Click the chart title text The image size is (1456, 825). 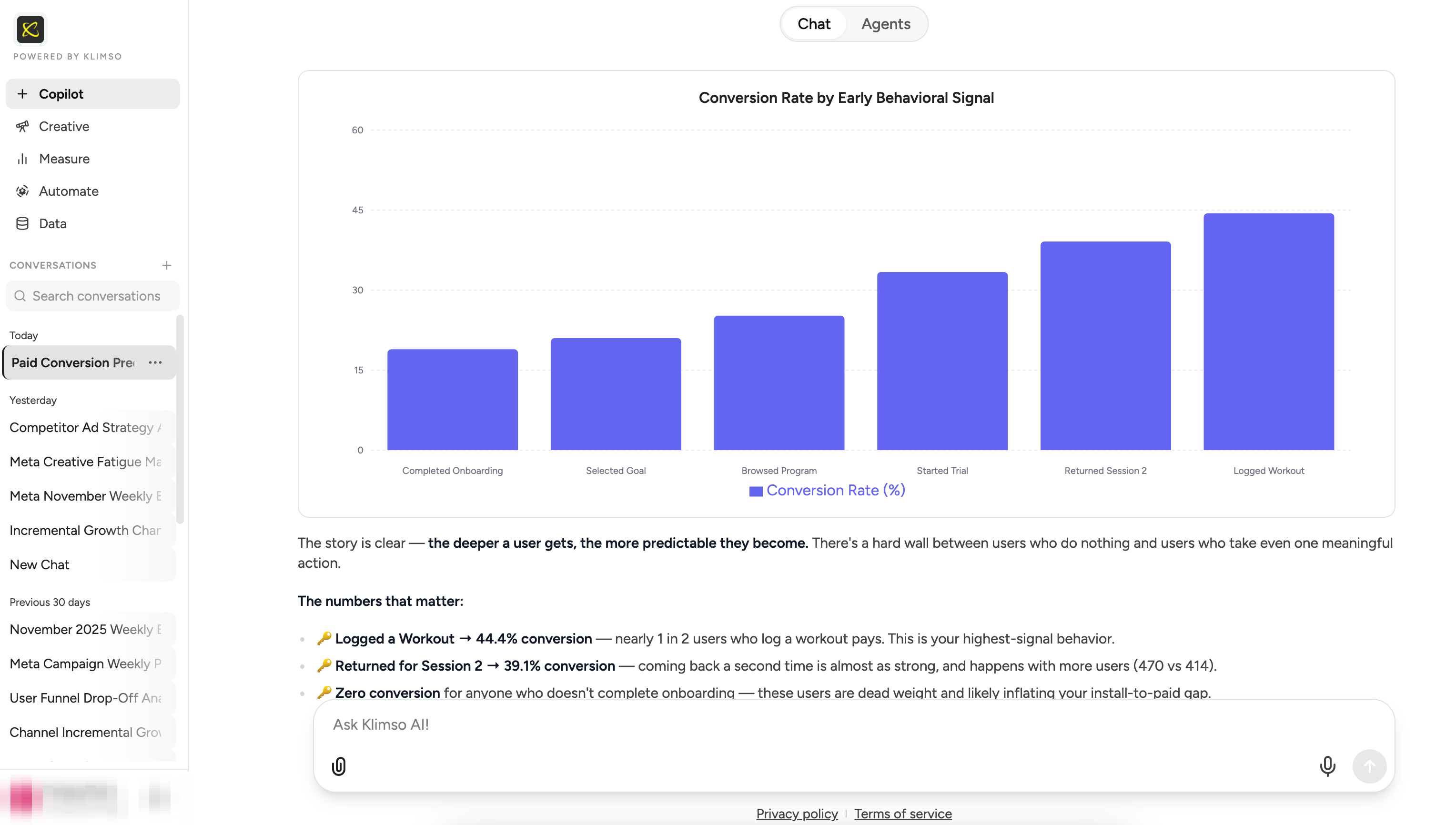tap(846, 98)
